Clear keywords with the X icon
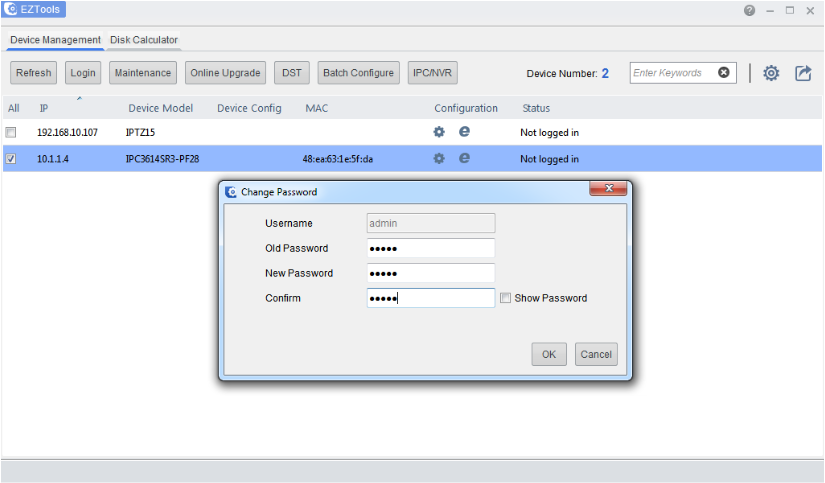This screenshot has width=825, height=483. tap(724, 73)
